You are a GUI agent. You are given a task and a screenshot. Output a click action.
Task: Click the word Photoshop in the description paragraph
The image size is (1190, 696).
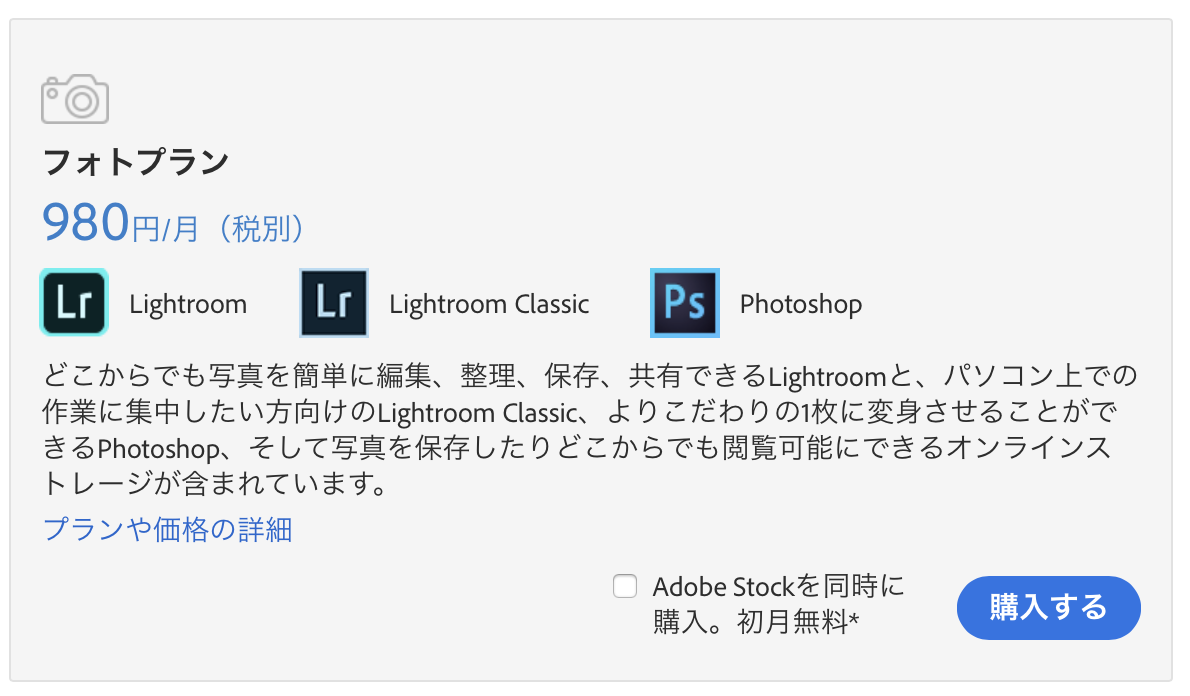159,449
